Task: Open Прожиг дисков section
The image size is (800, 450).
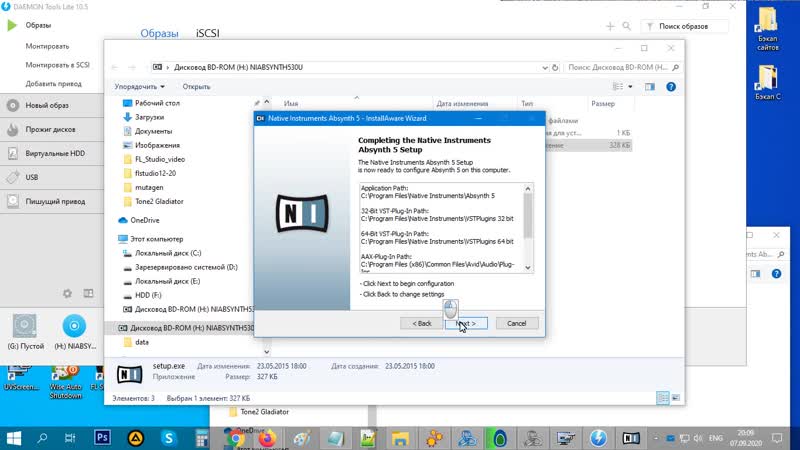Action: 50,129
